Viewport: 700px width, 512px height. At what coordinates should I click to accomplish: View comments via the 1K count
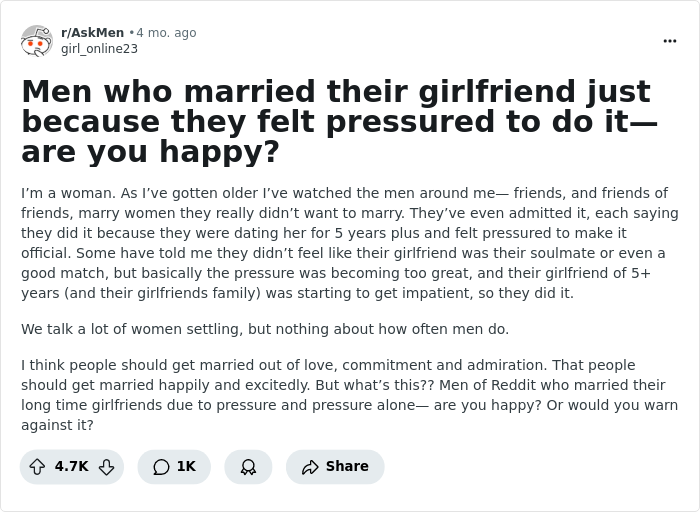point(186,467)
